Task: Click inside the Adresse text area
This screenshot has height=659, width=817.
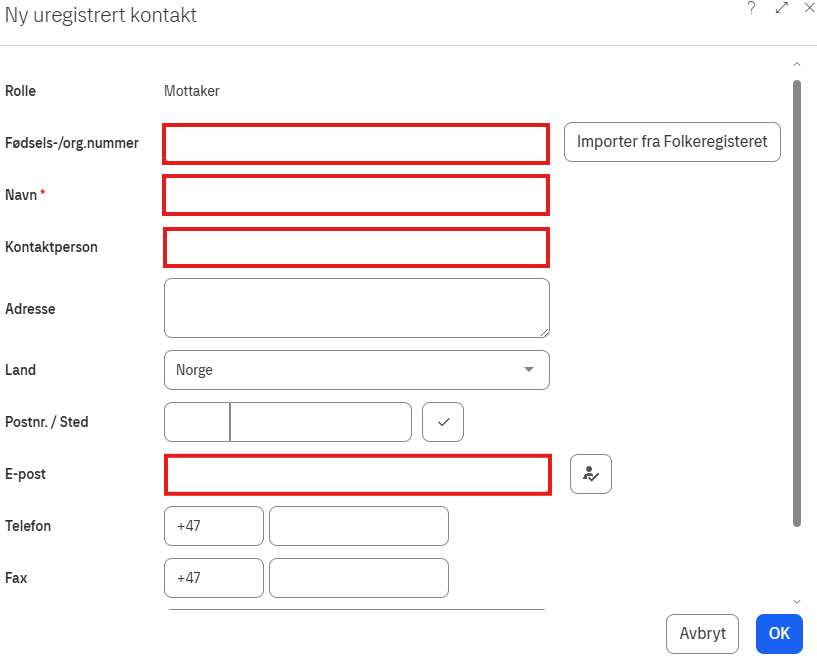Action: coord(356,308)
